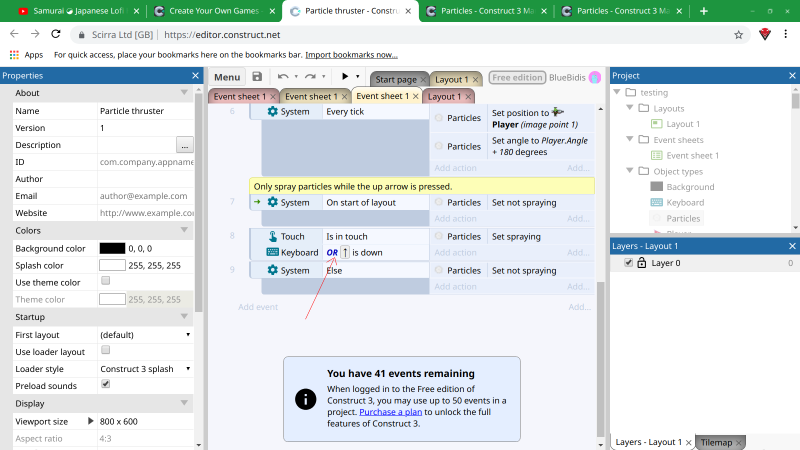Toggle Use theme color checkbox
The height and width of the screenshot is (450, 800).
point(106,281)
